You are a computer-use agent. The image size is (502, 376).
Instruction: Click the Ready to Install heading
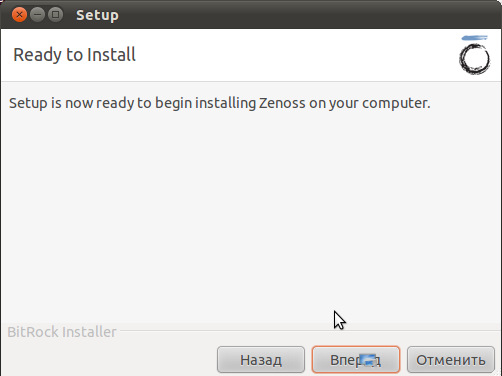(74, 55)
